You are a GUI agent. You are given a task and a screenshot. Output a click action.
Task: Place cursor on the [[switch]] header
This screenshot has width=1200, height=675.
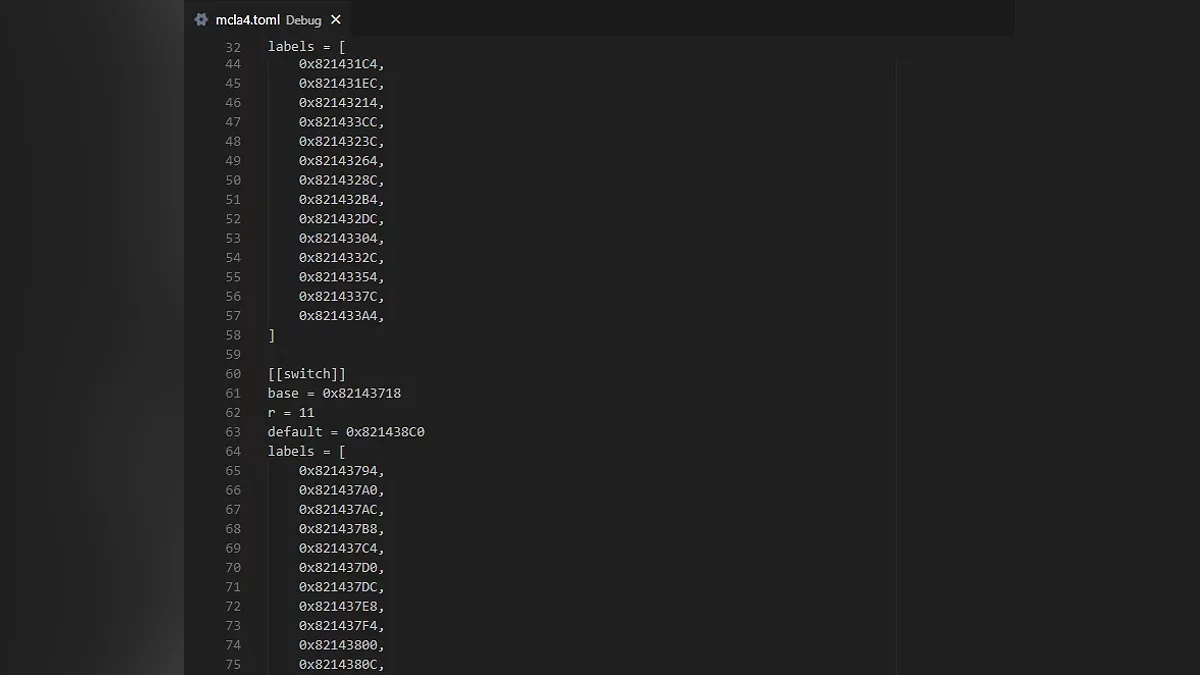(307, 374)
